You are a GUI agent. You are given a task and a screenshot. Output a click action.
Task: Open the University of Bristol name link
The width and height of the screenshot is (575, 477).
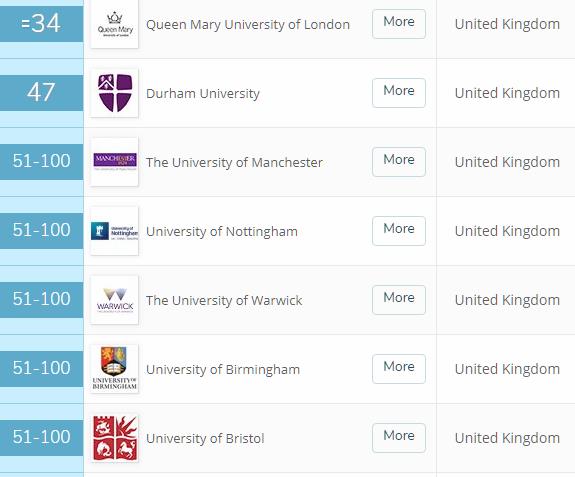pos(205,439)
